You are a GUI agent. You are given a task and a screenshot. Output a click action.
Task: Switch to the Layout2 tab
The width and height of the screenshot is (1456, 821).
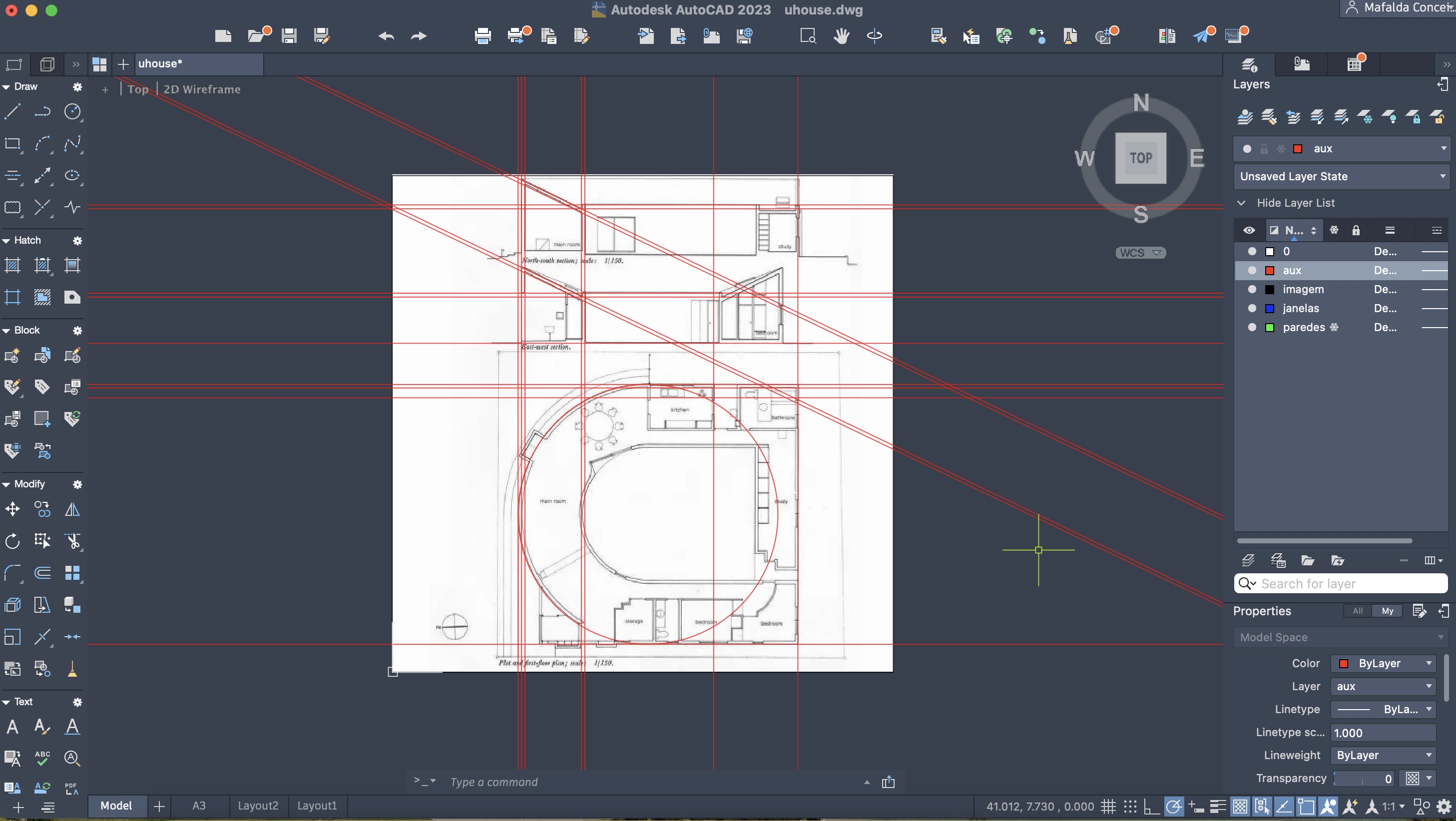point(258,806)
